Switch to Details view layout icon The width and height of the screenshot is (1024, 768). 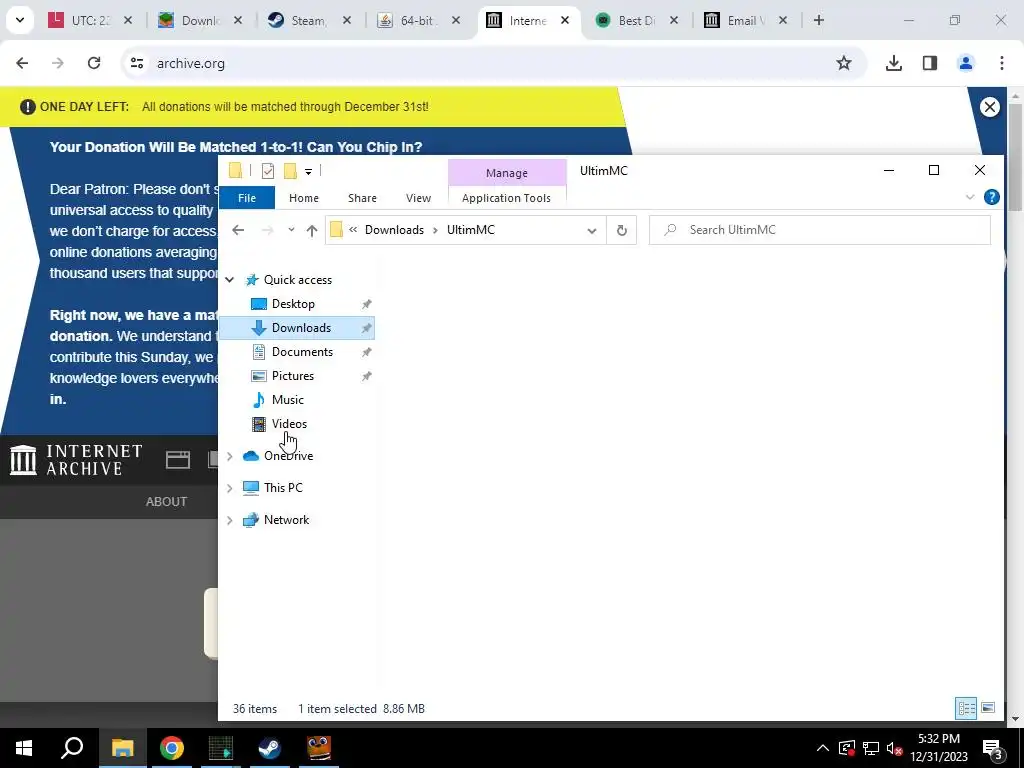[967, 708]
